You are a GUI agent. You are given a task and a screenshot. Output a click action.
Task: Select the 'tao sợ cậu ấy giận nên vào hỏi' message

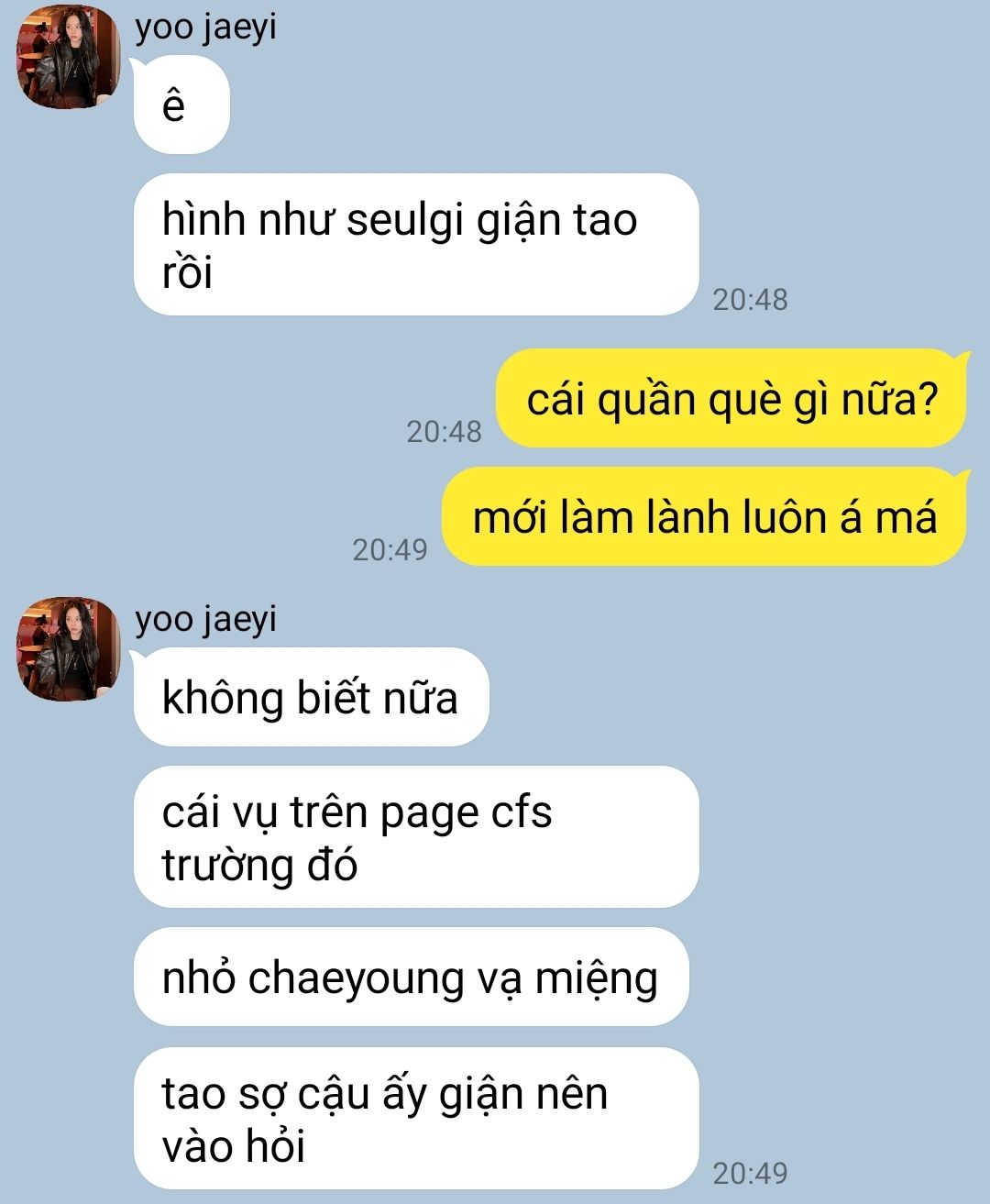416,1119
